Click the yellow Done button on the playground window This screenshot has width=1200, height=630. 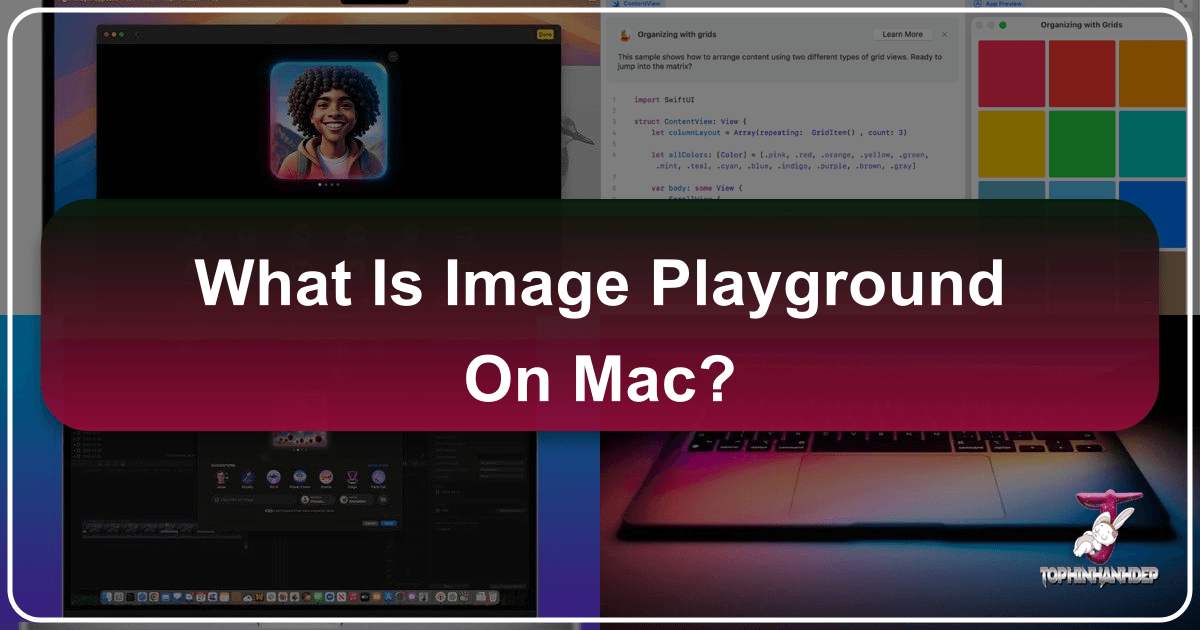[x=545, y=34]
